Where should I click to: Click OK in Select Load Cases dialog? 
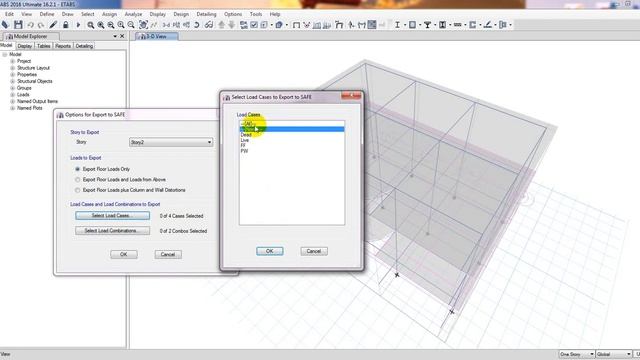[269, 251]
